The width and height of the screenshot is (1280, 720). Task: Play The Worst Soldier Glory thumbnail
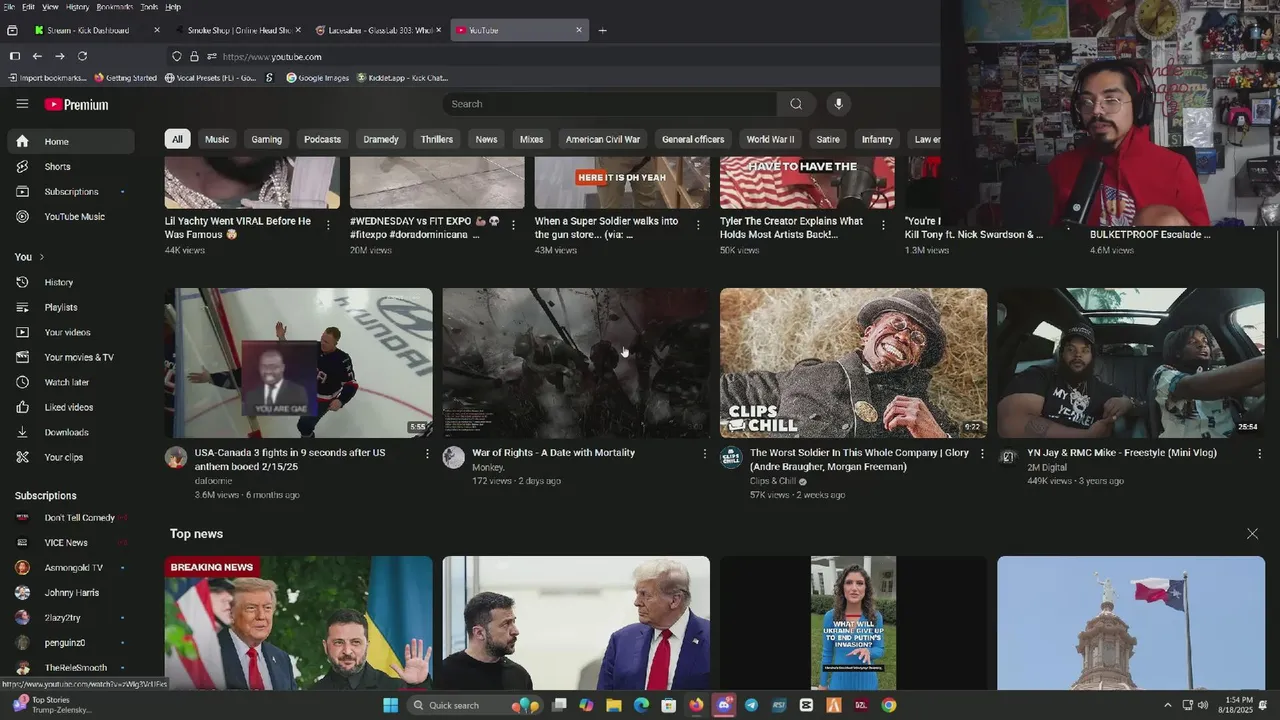pyautogui.click(x=853, y=363)
